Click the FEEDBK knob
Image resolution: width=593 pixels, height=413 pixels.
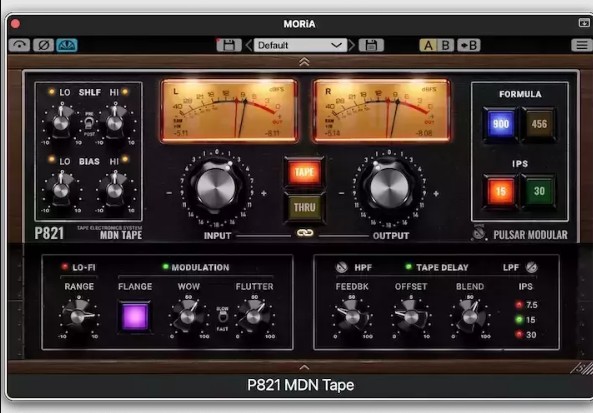point(352,317)
